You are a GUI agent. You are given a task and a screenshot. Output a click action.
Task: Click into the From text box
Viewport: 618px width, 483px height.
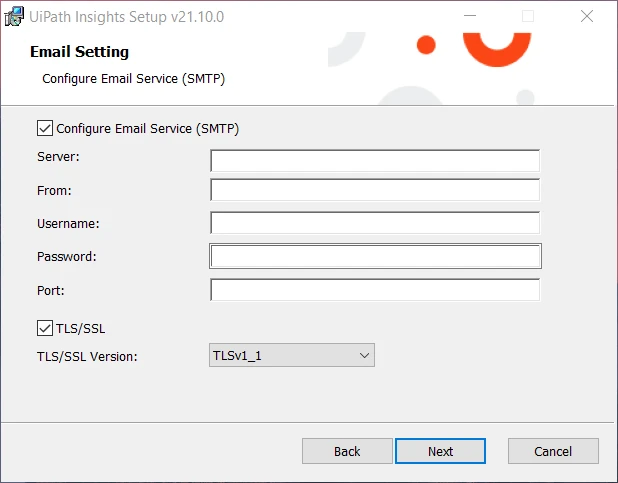click(x=375, y=190)
